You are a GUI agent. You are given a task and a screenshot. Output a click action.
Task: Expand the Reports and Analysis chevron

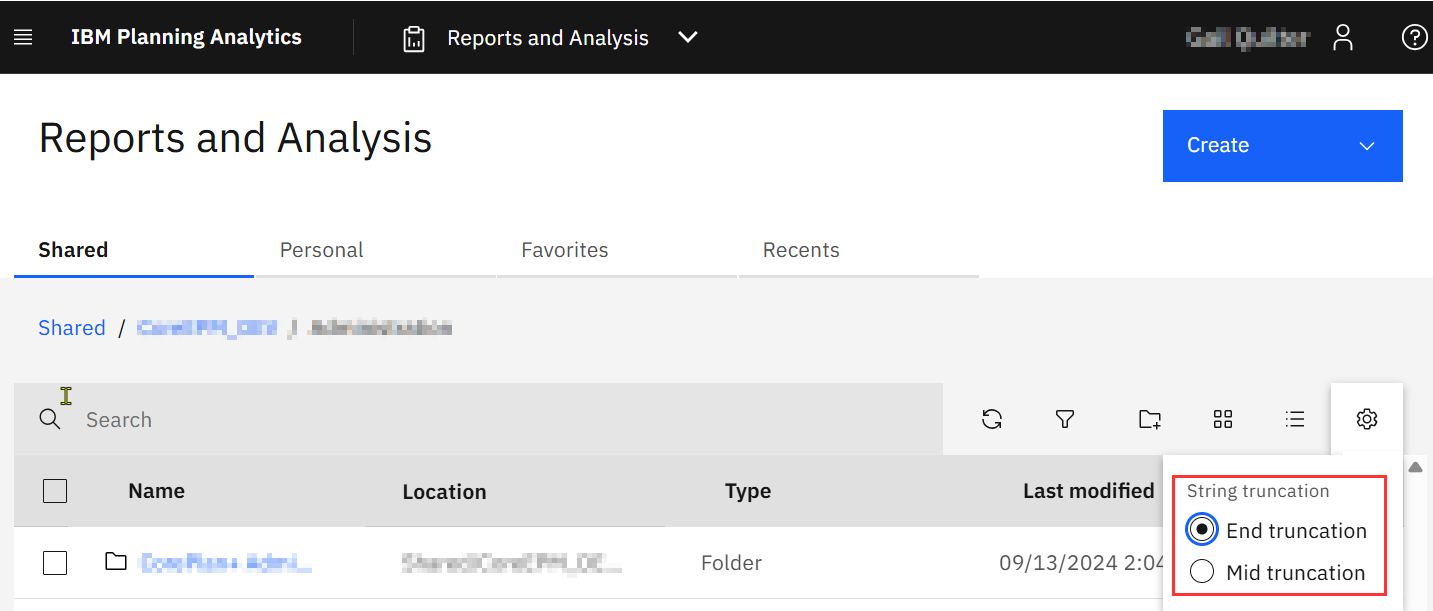(687, 37)
